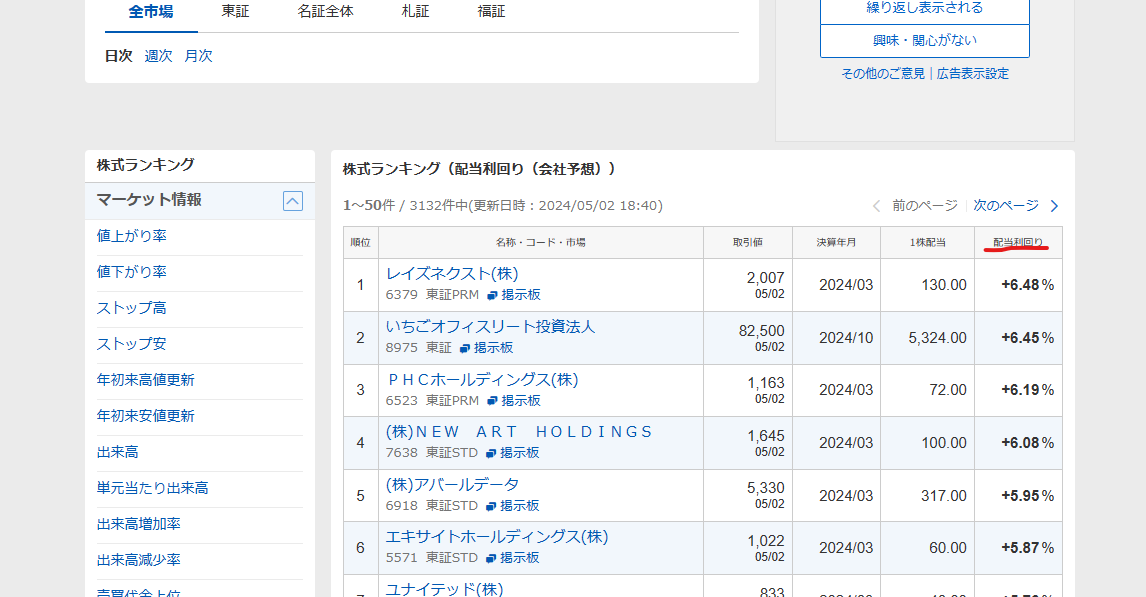Viewport: 1146px width, 597px height.
Task: Open 値上がり率 ranking in sidebar
Action: click(132, 236)
